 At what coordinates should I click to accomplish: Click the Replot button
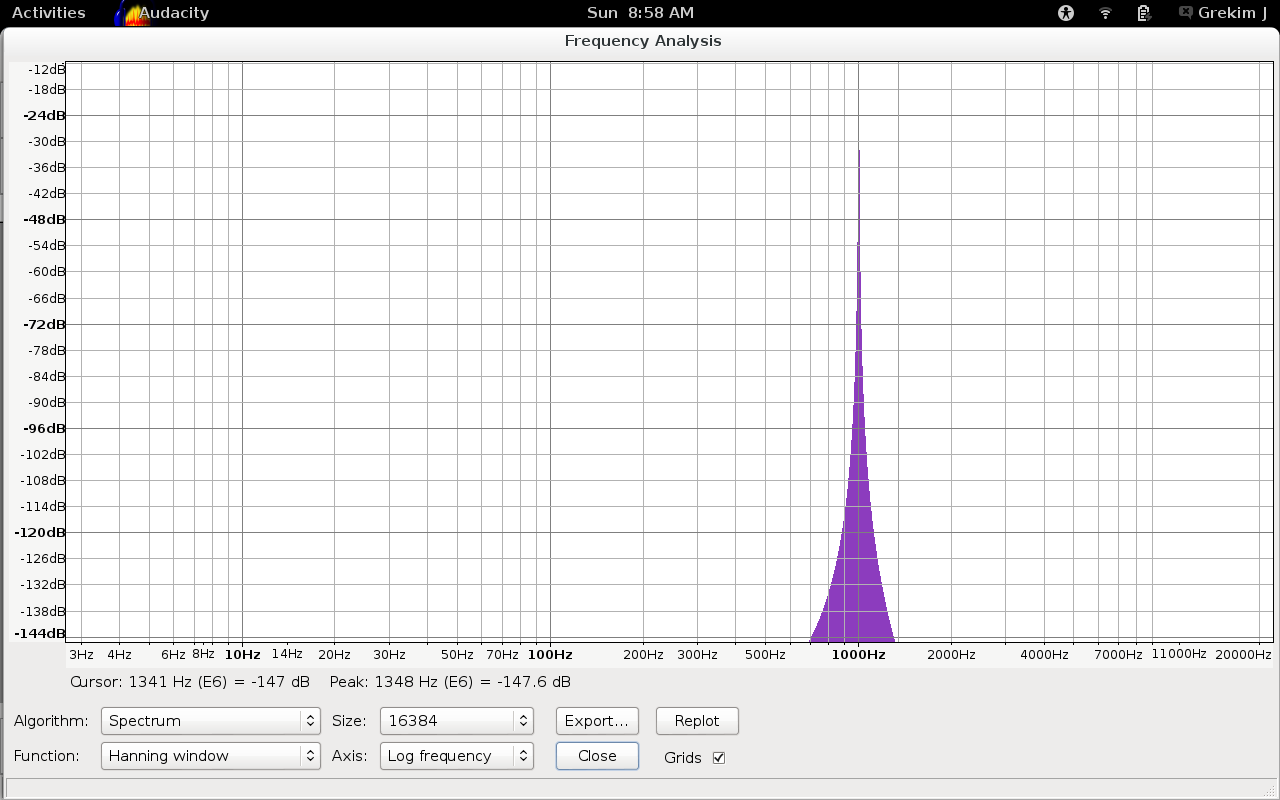point(697,721)
